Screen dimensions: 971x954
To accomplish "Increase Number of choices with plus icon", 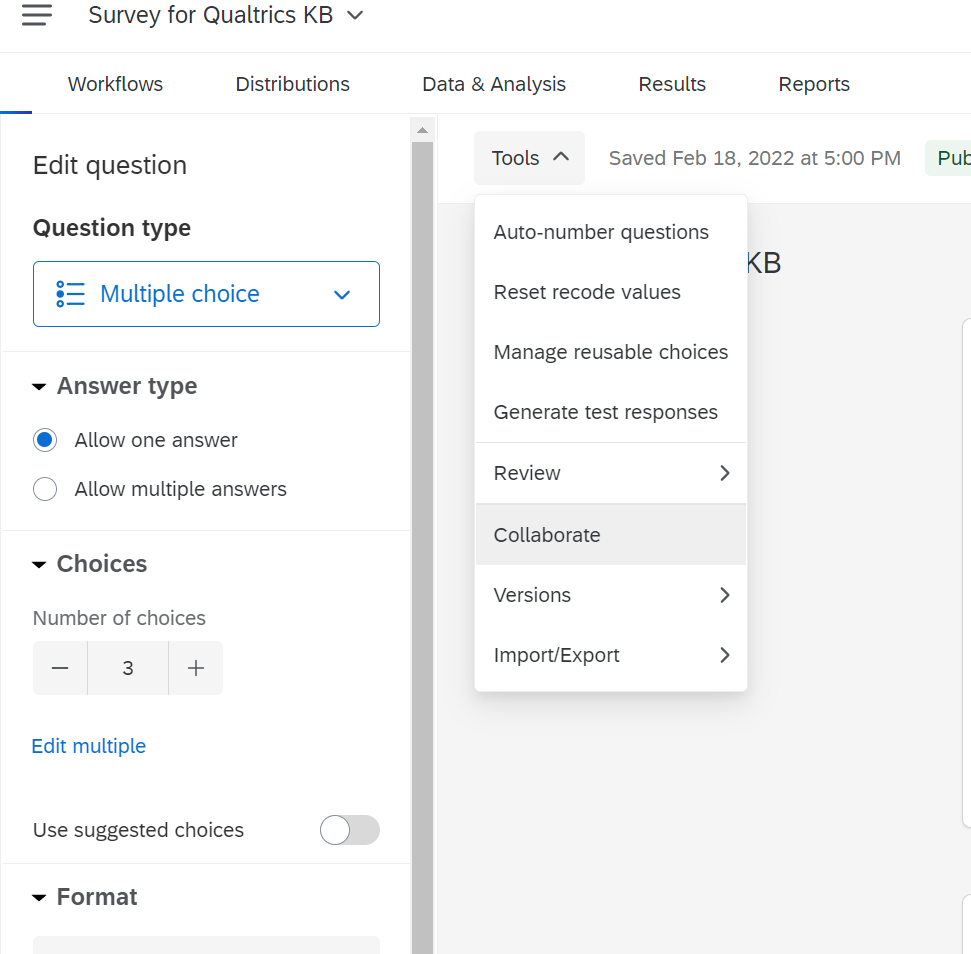I will click(195, 667).
